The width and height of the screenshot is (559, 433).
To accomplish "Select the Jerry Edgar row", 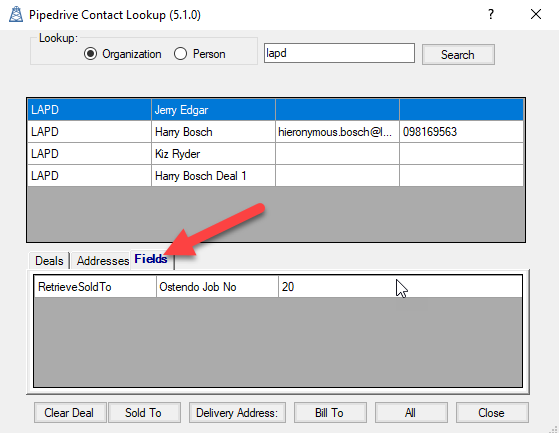I will pos(275,110).
